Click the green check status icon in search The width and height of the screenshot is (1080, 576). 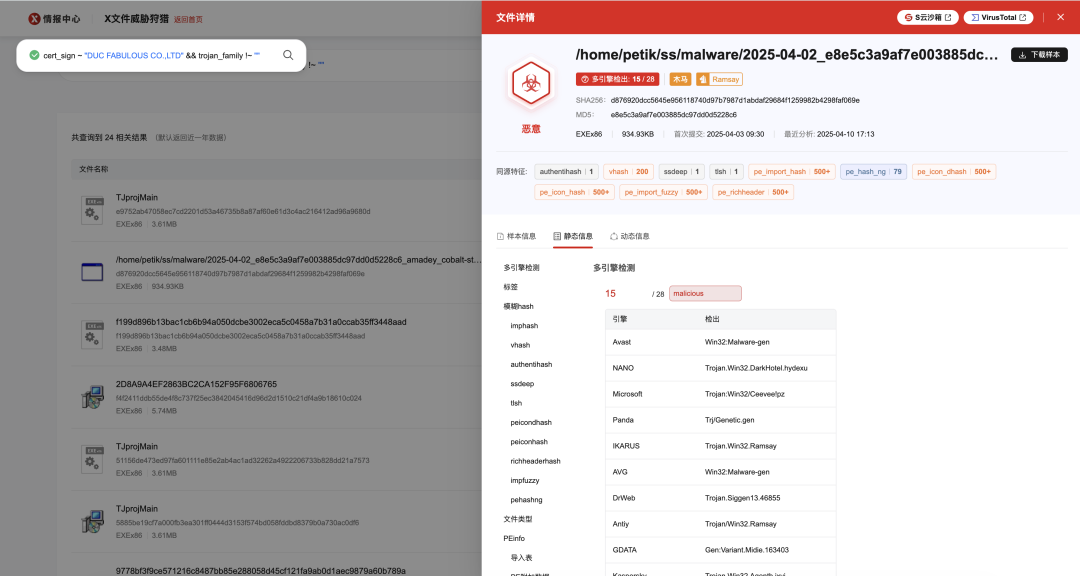click(x=34, y=55)
